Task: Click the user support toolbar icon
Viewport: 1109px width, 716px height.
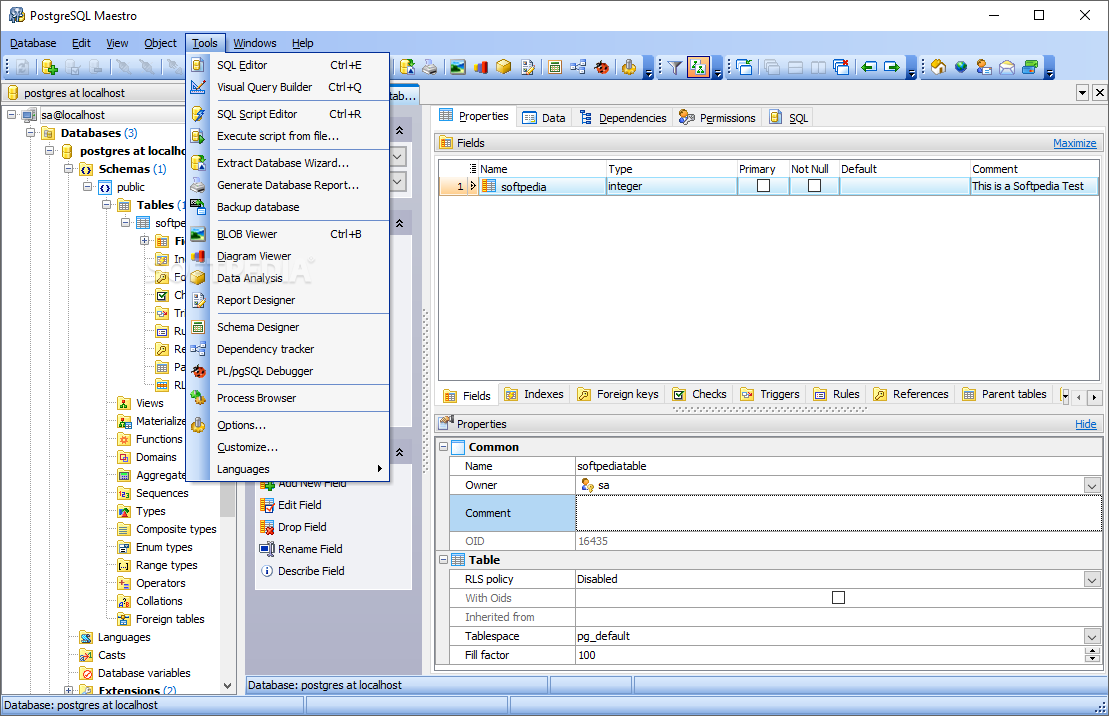Action: click(x=984, y=67)
